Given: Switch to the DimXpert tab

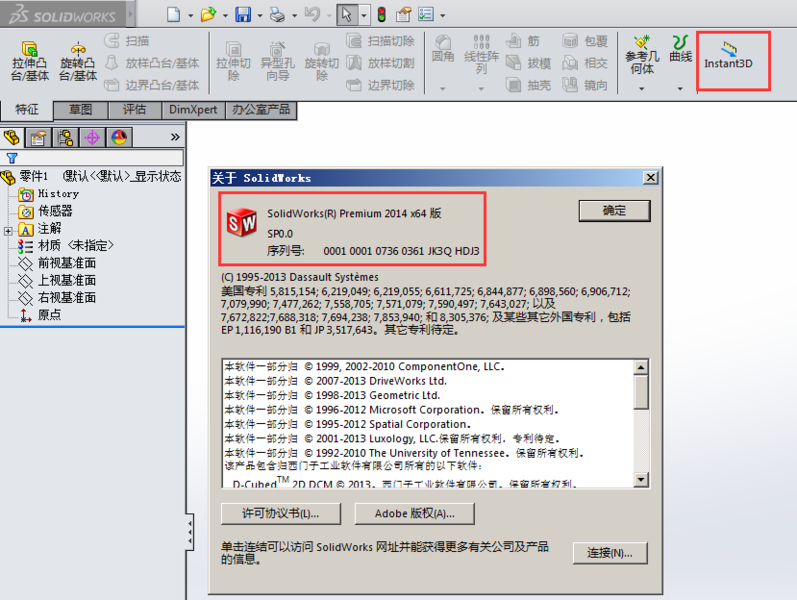Looking at the screenshot, I should click(x=193, y=109).
